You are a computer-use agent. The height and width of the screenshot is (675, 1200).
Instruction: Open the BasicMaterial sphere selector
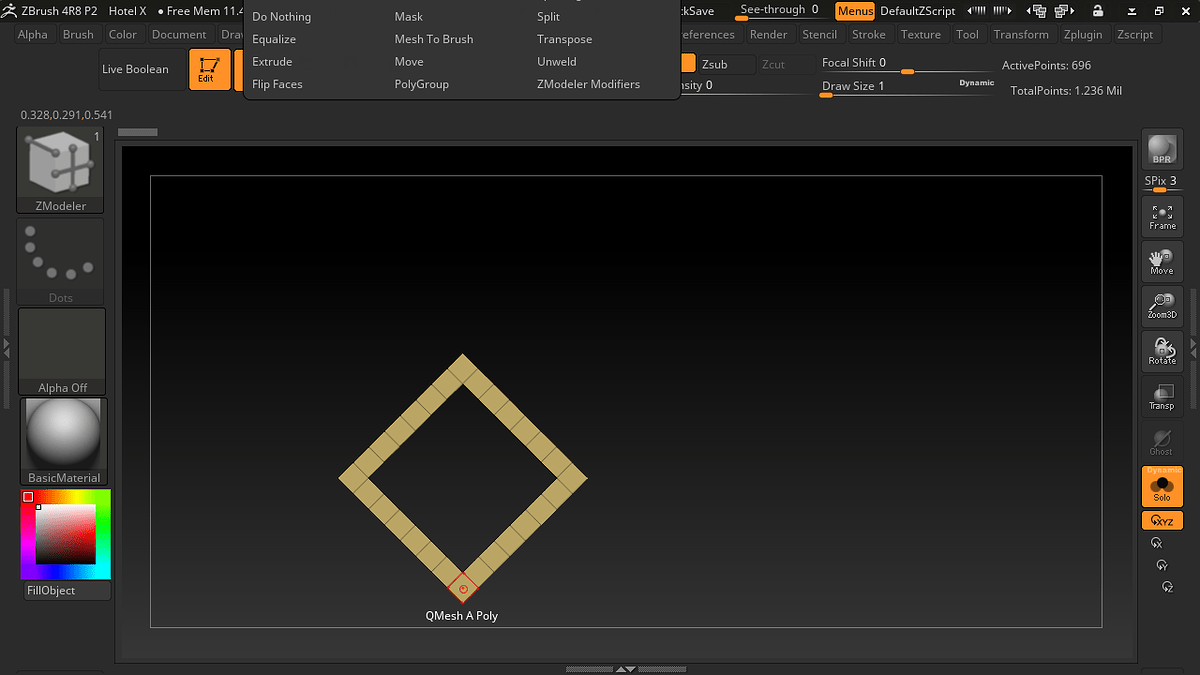64,442
